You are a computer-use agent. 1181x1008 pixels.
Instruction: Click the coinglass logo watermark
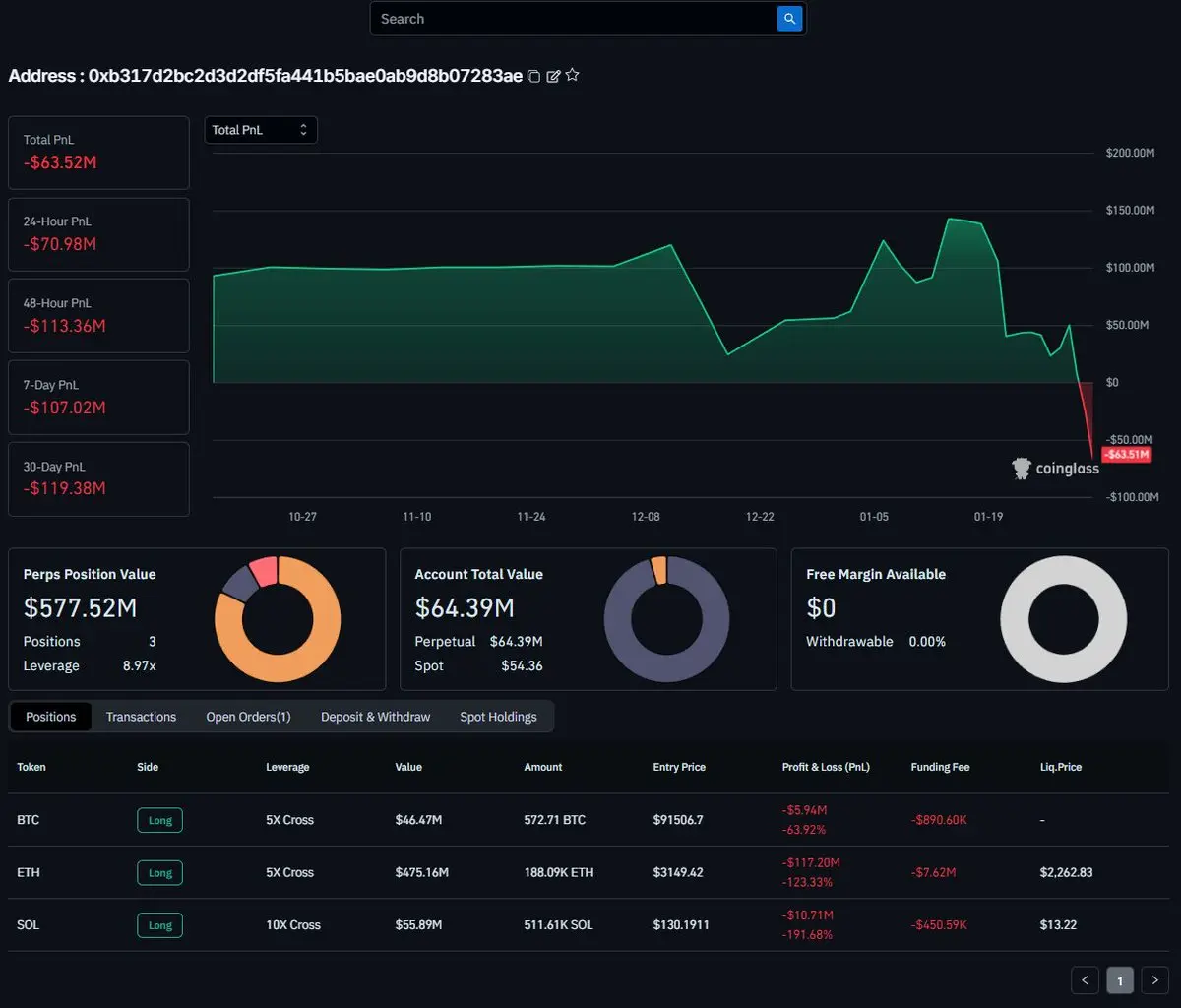tap(1055, 470)
